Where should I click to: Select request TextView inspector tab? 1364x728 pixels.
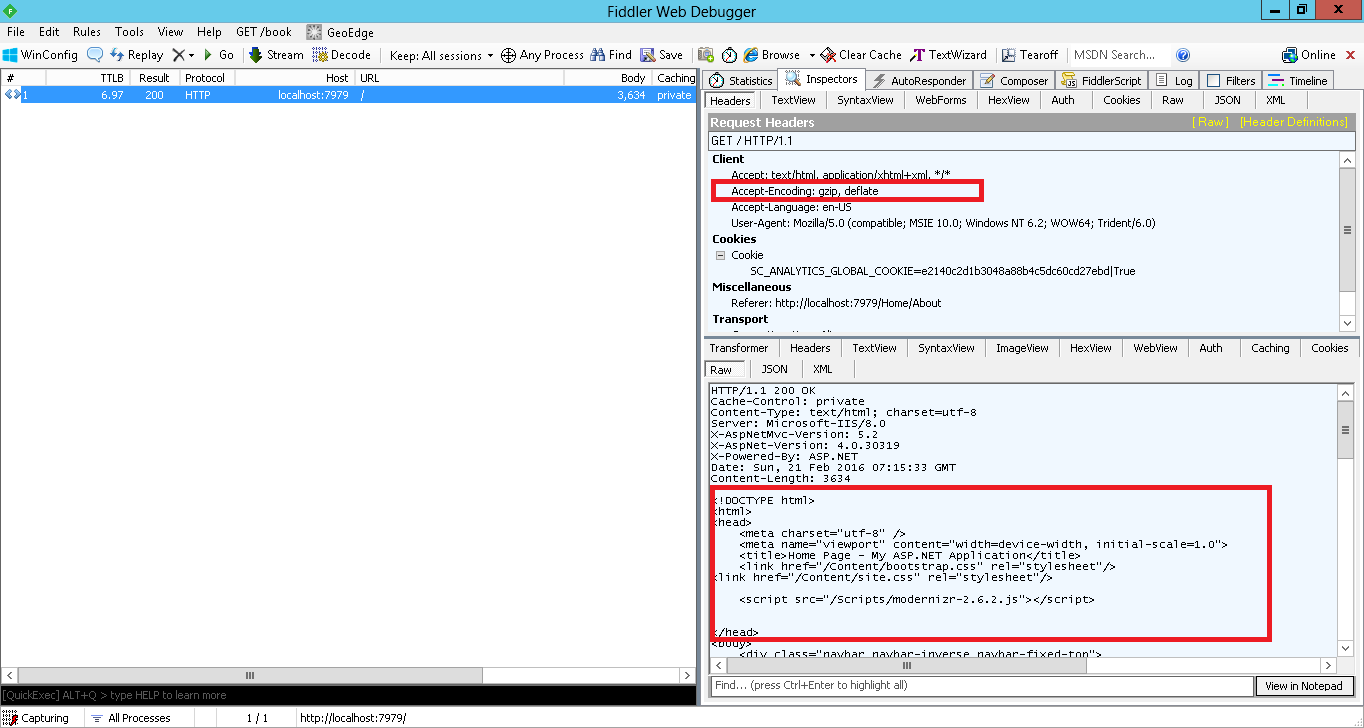coord(793,100)
